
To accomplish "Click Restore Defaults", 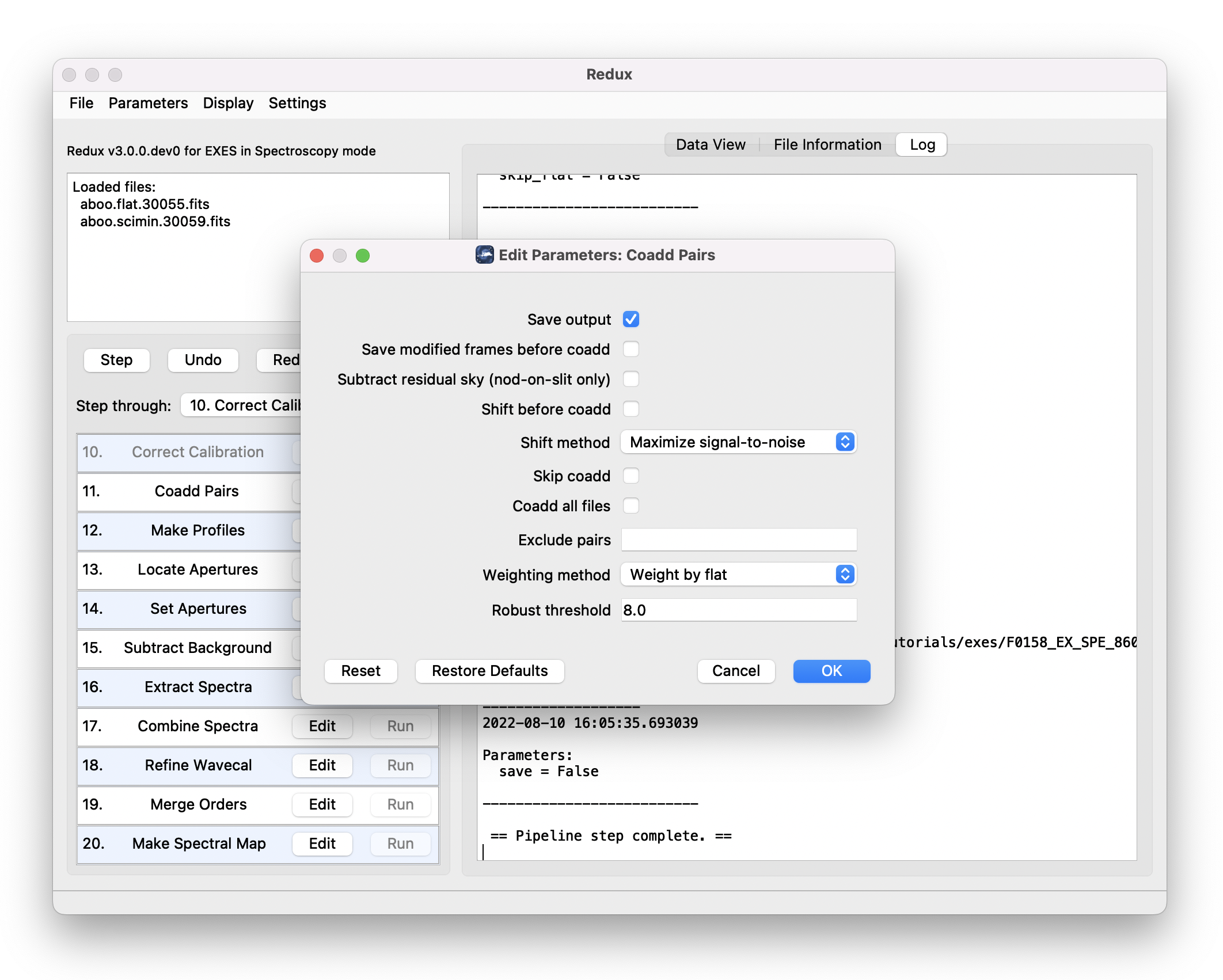I will click(x=489, y=671).
